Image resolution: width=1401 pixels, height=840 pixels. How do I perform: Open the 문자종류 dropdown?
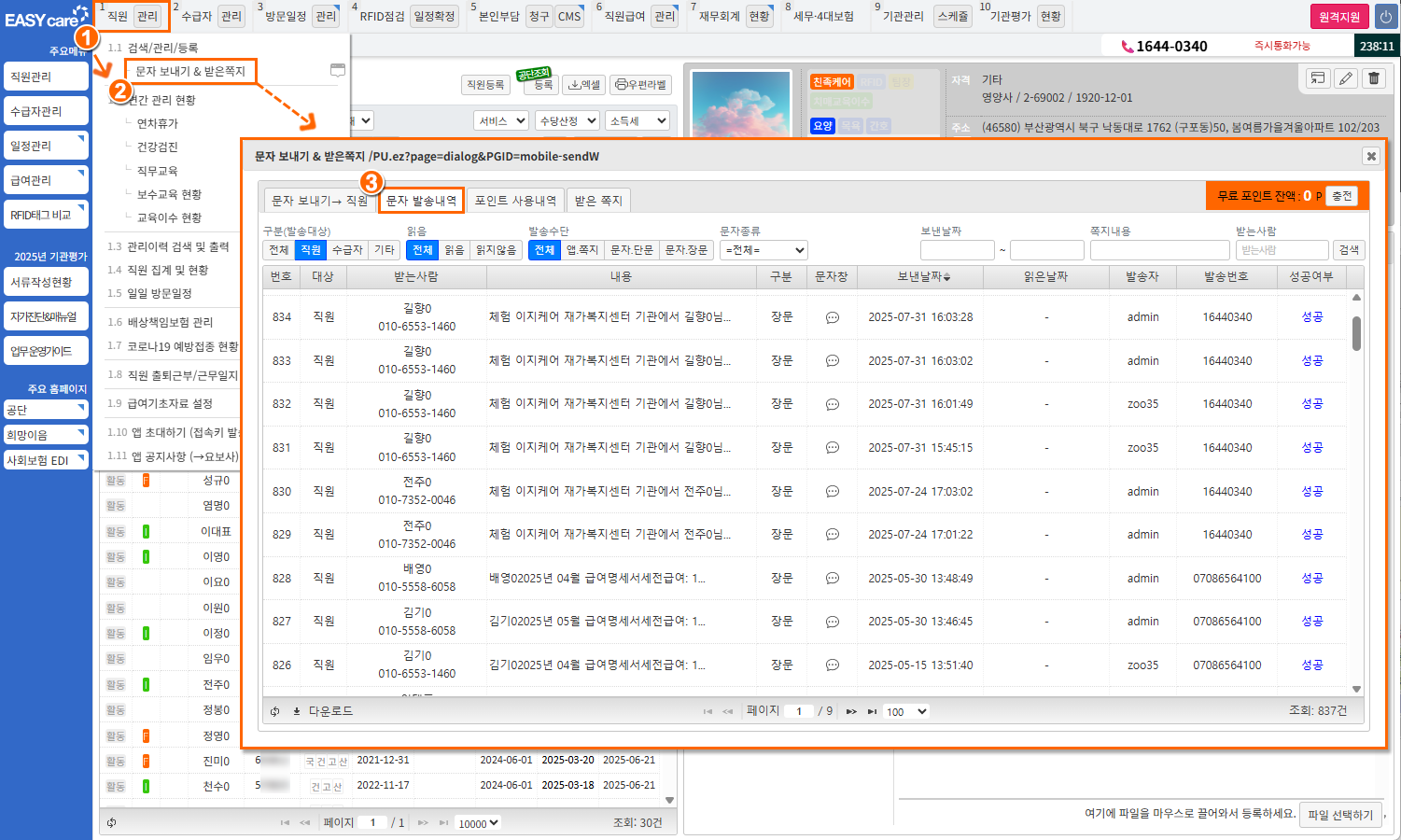point(764,250)
